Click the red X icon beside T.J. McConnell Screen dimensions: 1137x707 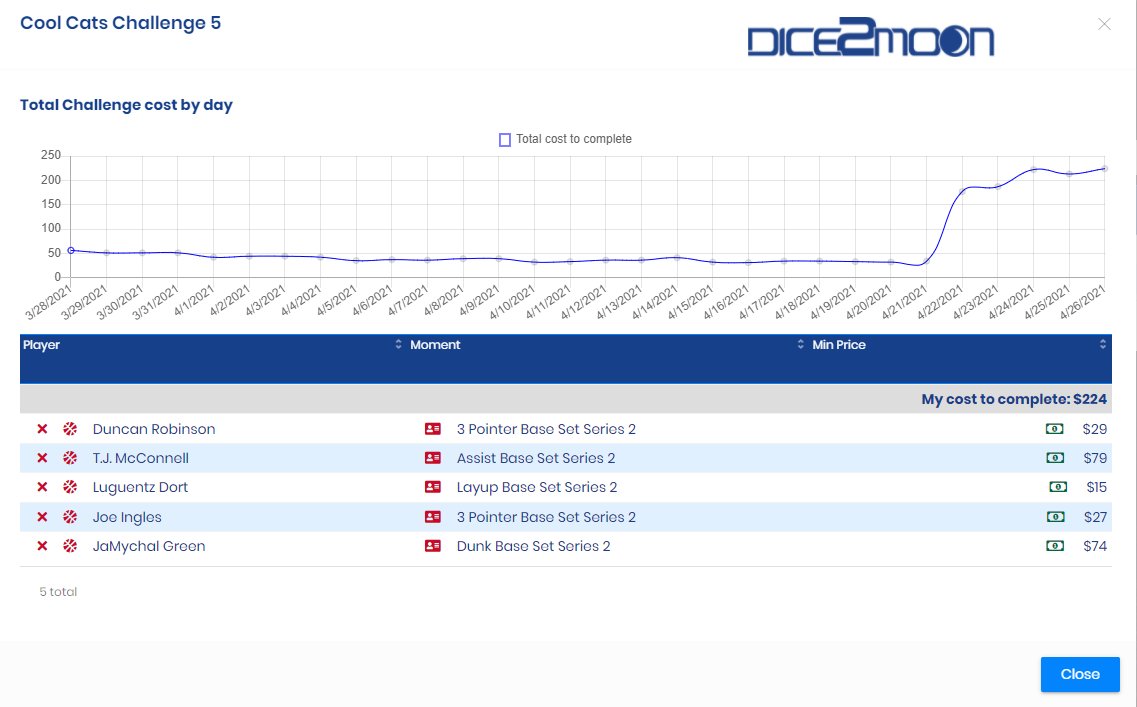point(42,458)
